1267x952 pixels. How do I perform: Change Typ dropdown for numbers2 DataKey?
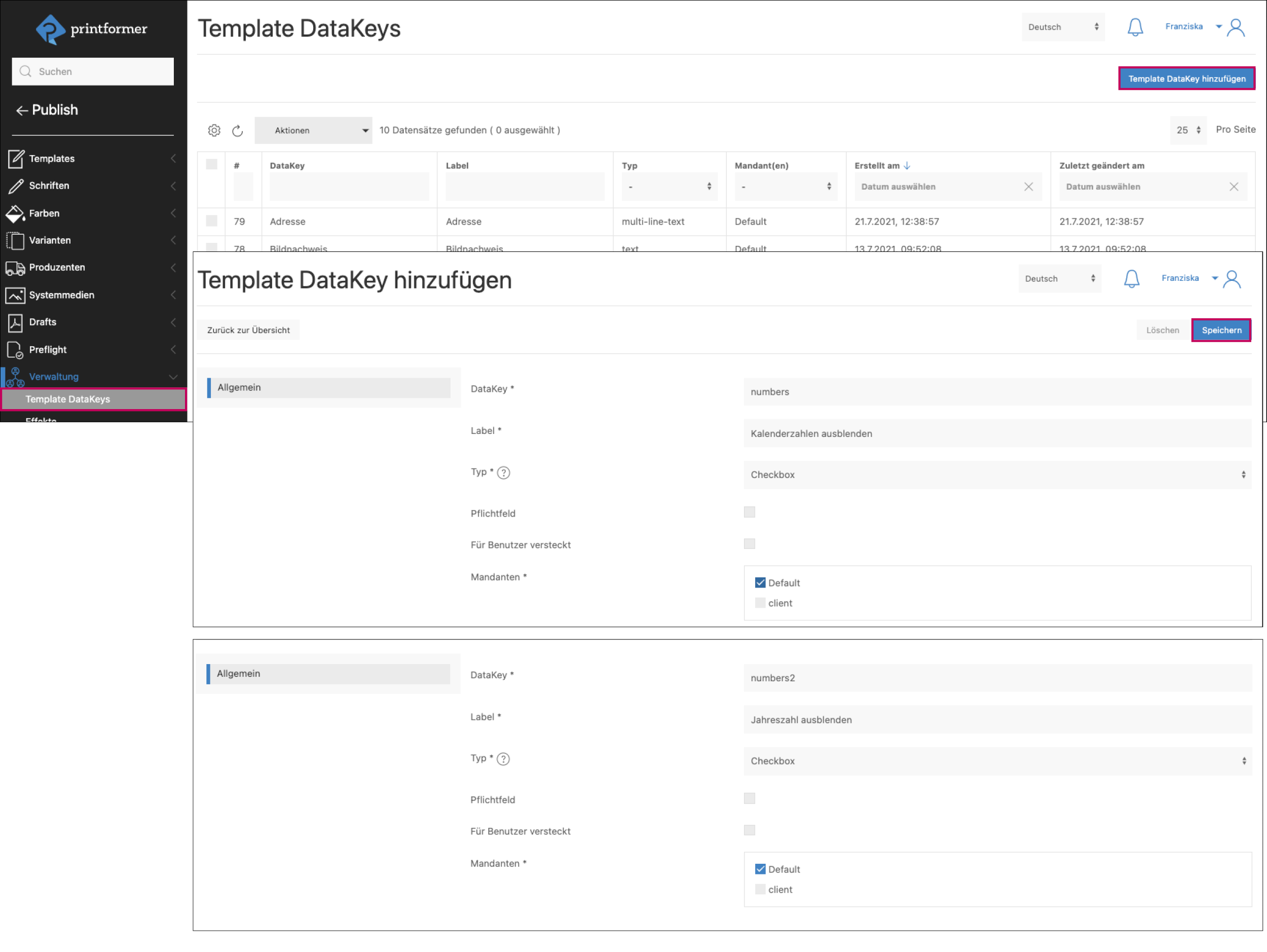point(997,761)
